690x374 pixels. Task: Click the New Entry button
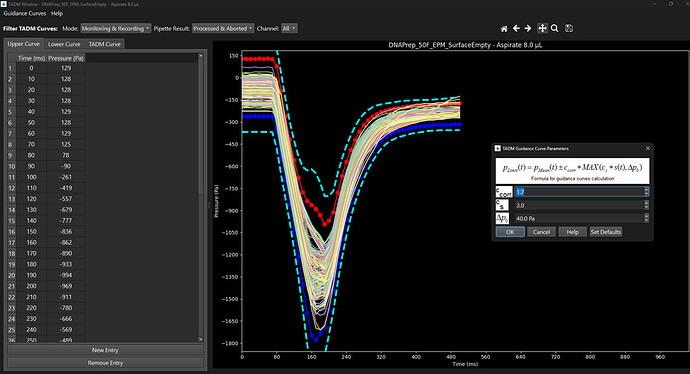(x=105, y=350)
